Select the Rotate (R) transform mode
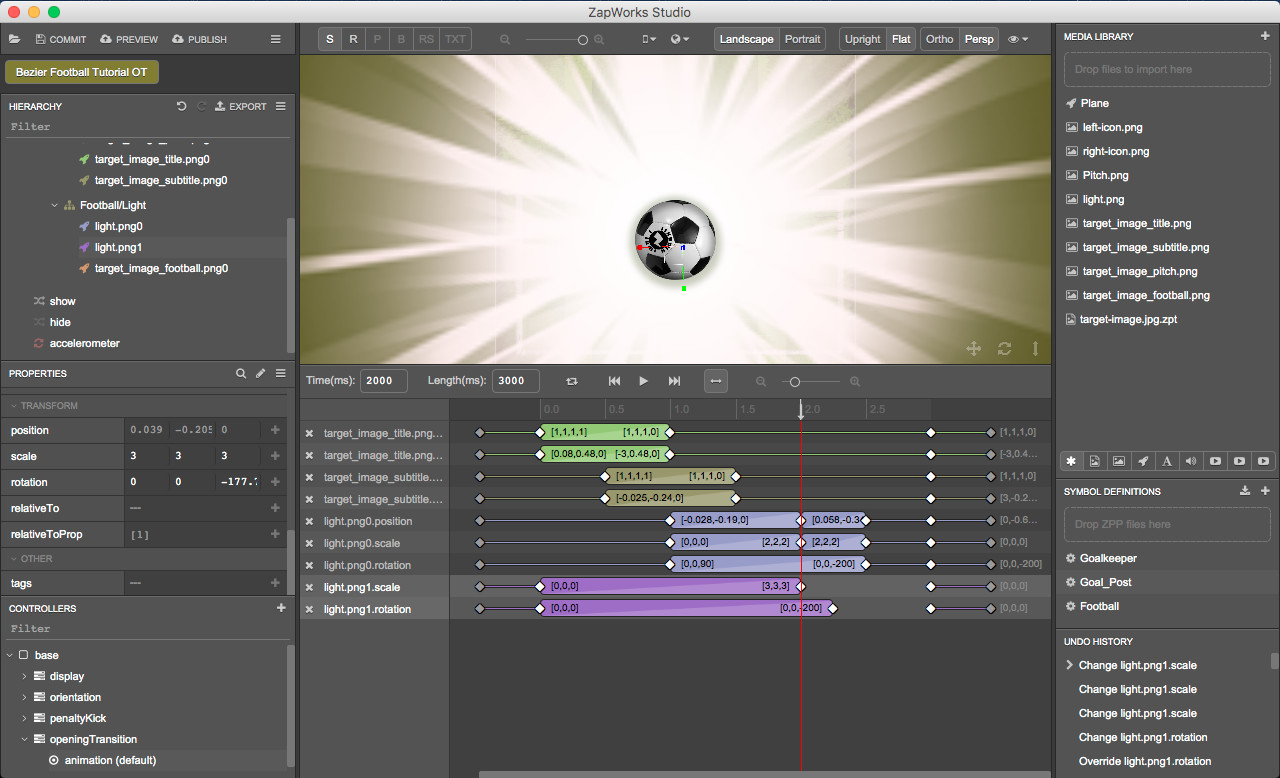Screen dimensions: 1280x778 [x=353, y=38]
